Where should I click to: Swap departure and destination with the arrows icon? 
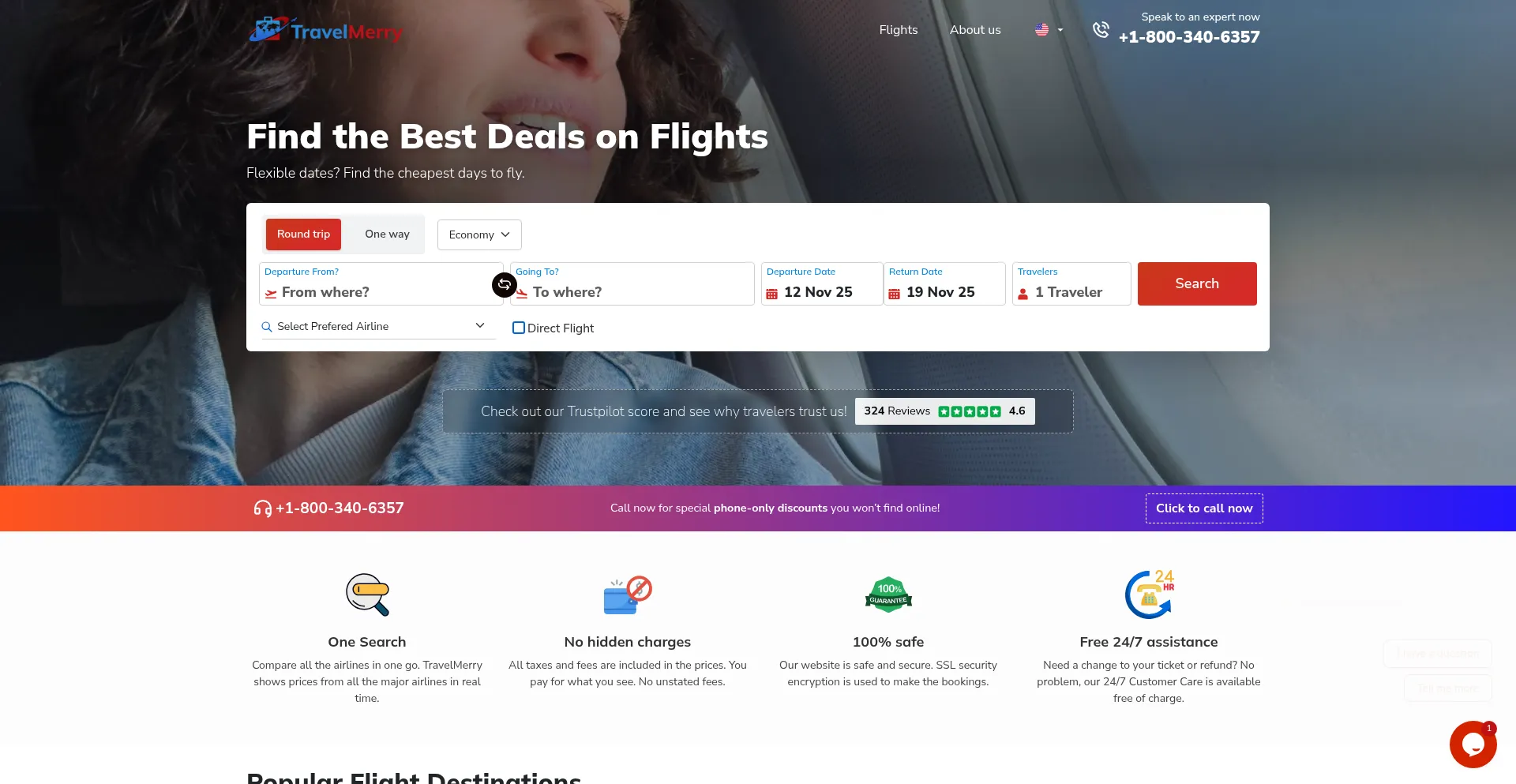[x=505, y=284]
